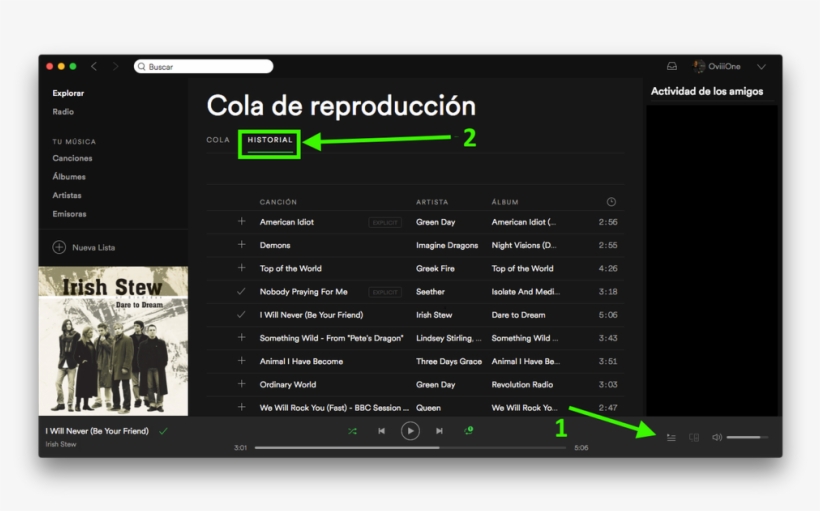Open the playback queue icon
Viewport: 820px width, 511px height.
[671, 437]
